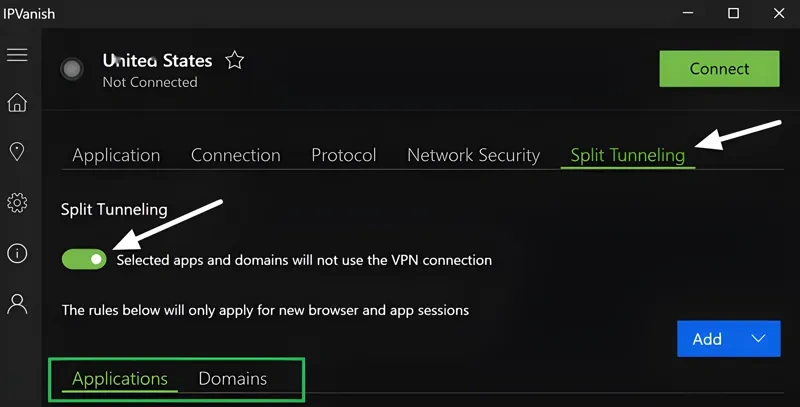
Task: Click the United States location name
Action: pos(157,61)
